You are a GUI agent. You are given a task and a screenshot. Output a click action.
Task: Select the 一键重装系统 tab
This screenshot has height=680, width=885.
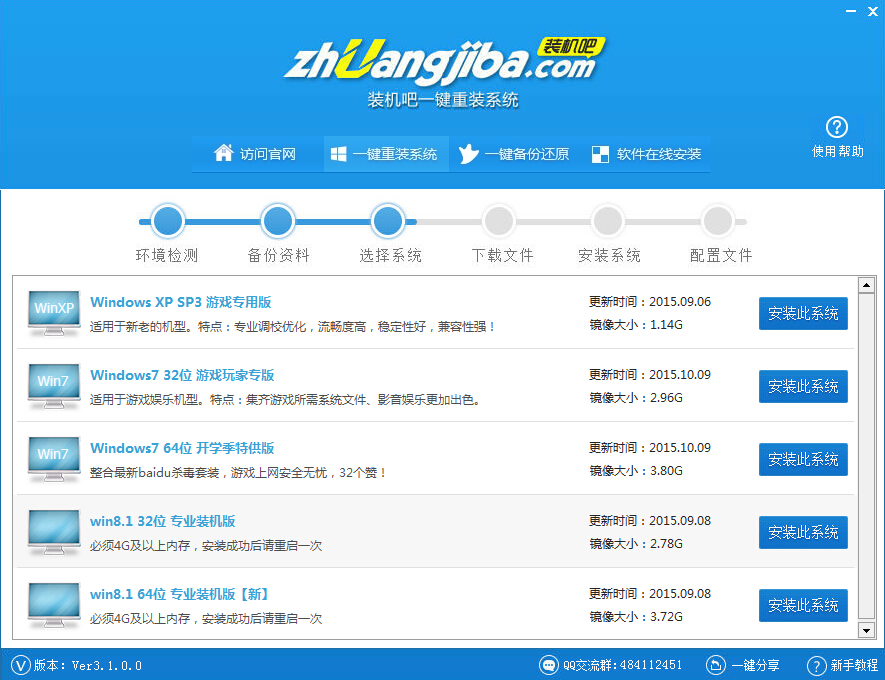coord(385,153)
